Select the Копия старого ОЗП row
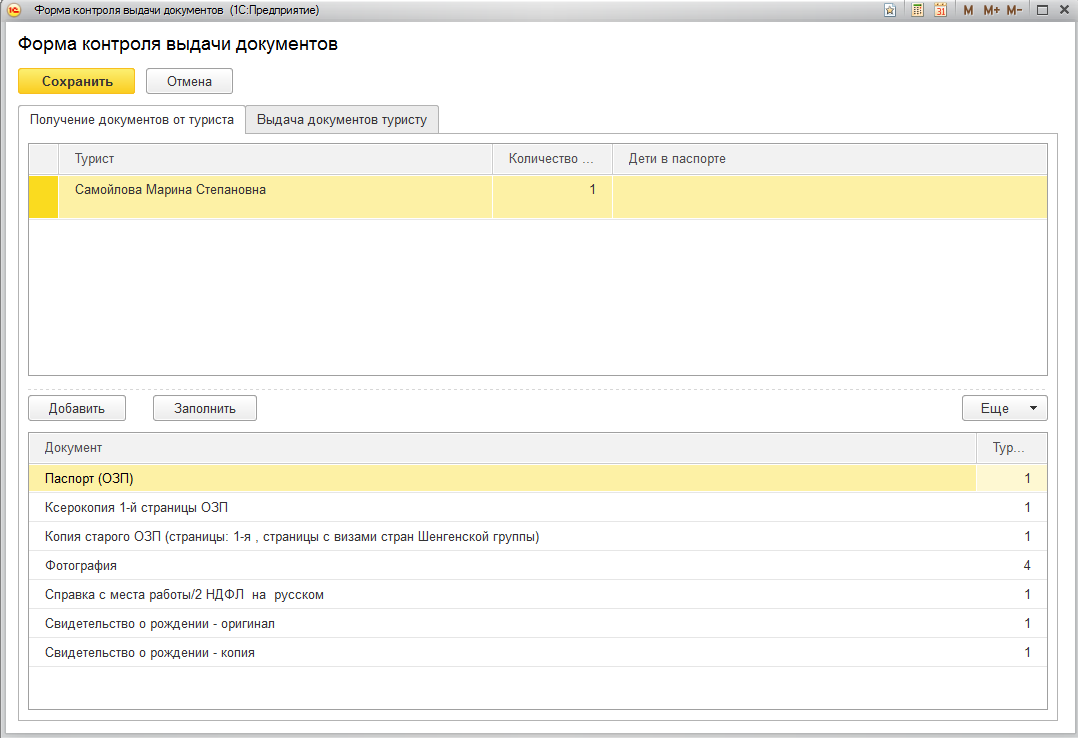 coord(538,536)
